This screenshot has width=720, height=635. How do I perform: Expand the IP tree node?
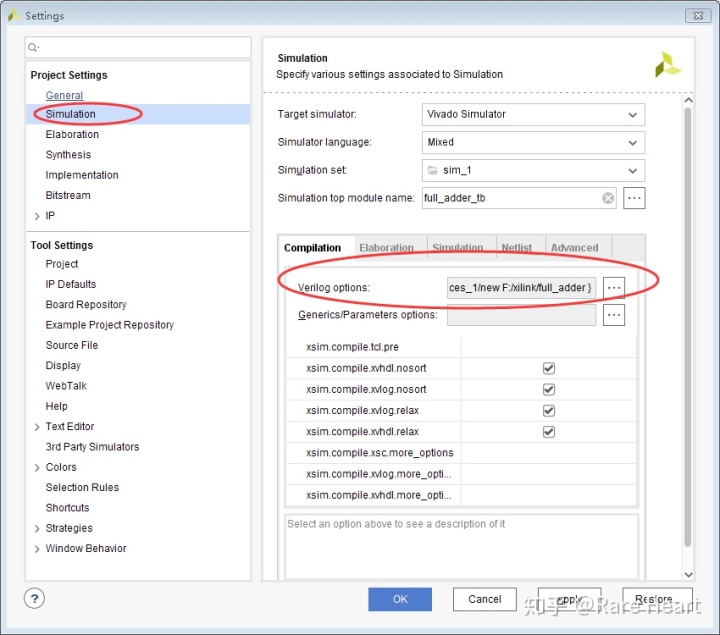pos(37,216)
